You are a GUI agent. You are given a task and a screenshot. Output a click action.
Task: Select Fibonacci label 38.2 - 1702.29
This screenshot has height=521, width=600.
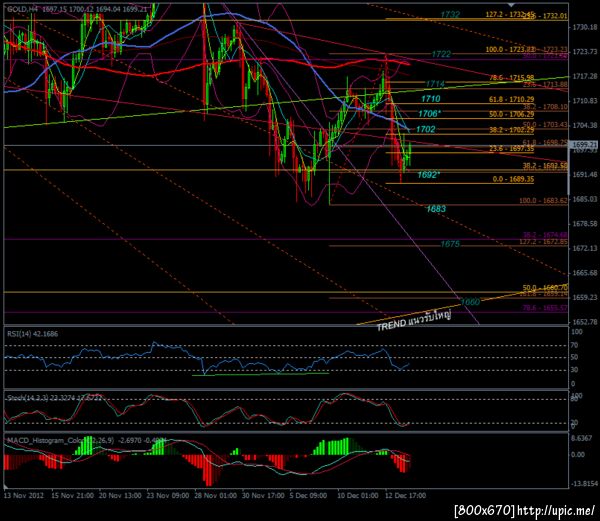pos(512,130)
